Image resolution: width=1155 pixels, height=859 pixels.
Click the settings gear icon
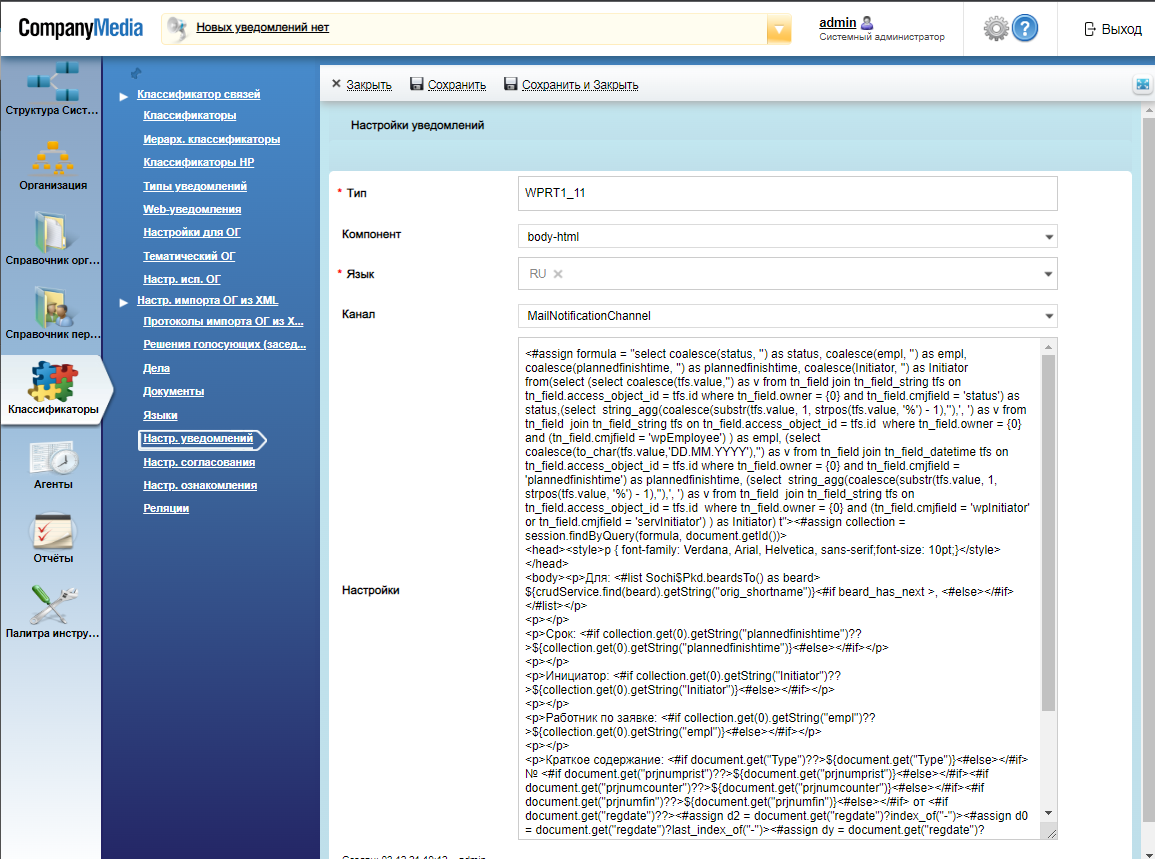pos(996,29)
